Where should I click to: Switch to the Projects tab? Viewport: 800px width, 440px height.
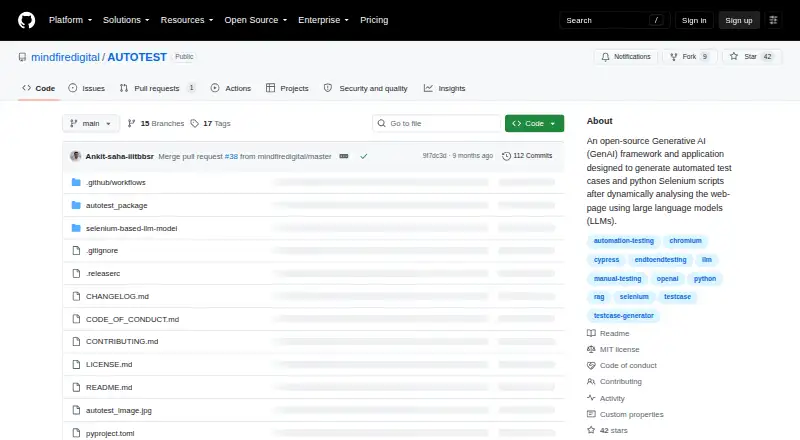(x=287, y=88)
